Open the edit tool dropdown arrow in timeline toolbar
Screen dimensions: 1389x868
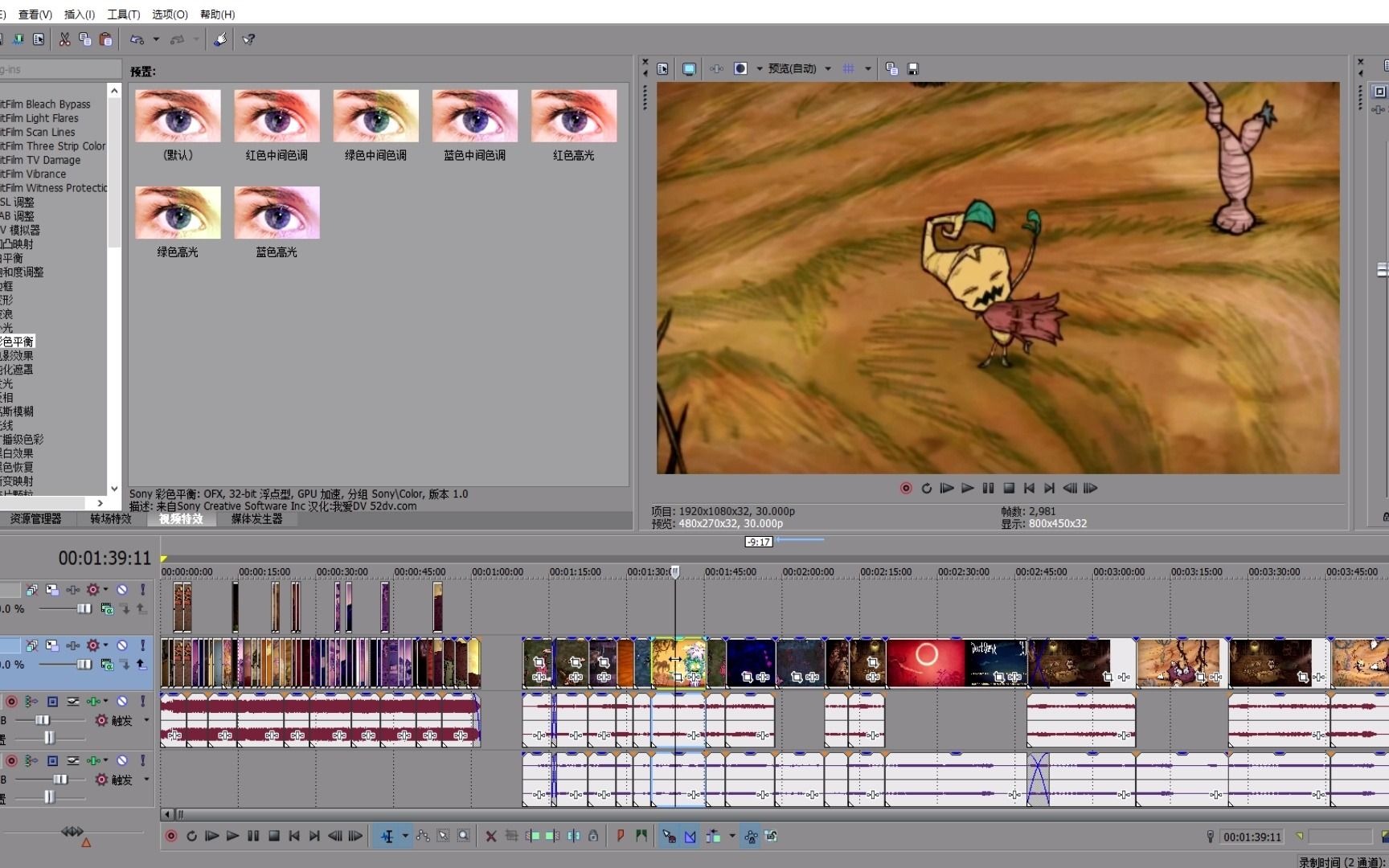point(405,836)
